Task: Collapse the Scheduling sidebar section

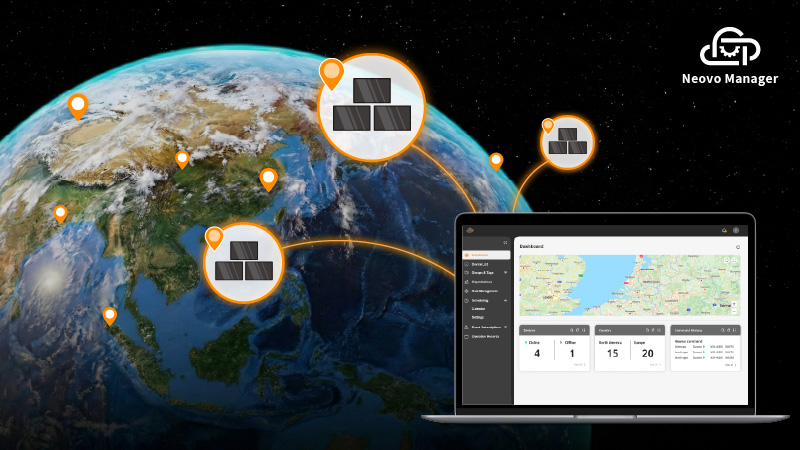Action: (x=505, y=300)
